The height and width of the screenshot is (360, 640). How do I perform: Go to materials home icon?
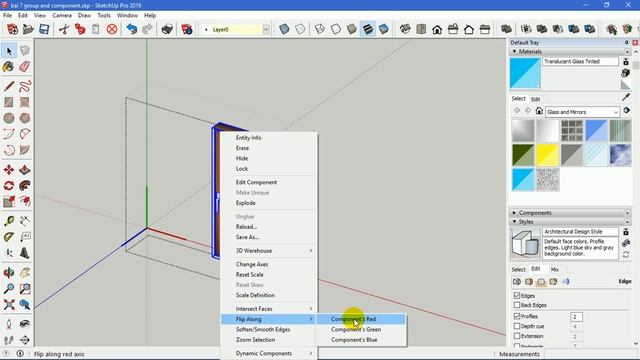tap(539, 111)
